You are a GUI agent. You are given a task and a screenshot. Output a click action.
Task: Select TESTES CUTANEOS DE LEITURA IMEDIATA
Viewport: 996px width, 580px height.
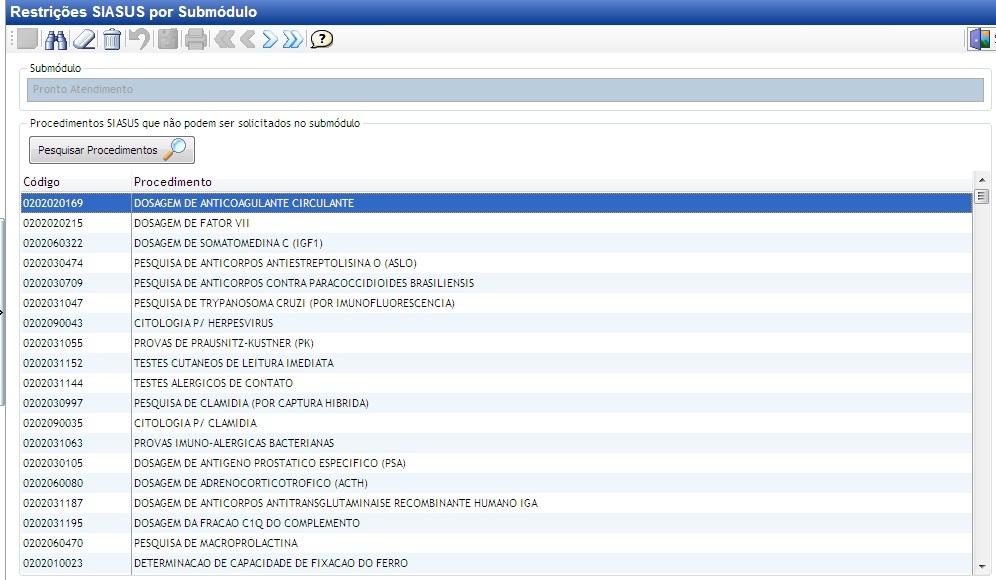(496, 363)
